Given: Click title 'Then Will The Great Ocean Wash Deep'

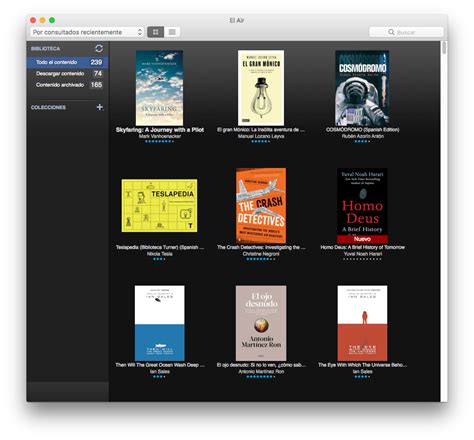Looking at the screenshot, I should coord(160,365).
